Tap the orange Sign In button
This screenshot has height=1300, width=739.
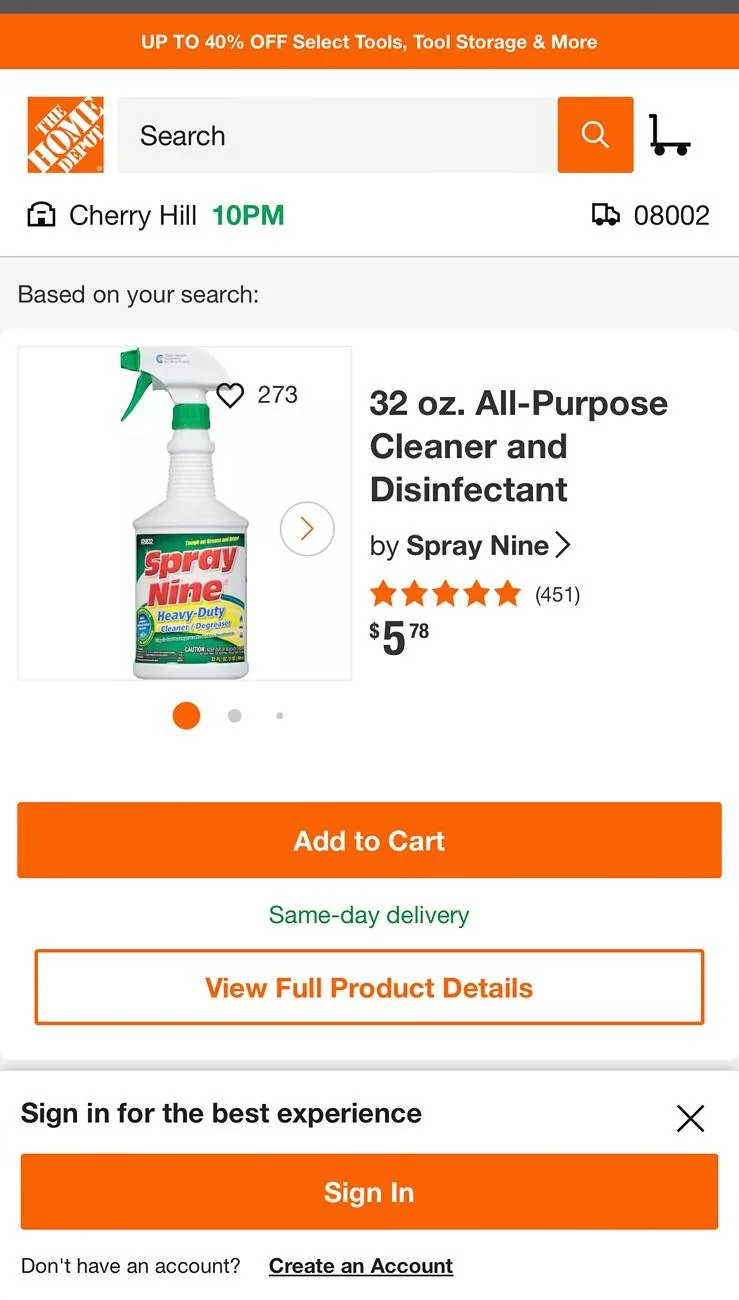369,1192
